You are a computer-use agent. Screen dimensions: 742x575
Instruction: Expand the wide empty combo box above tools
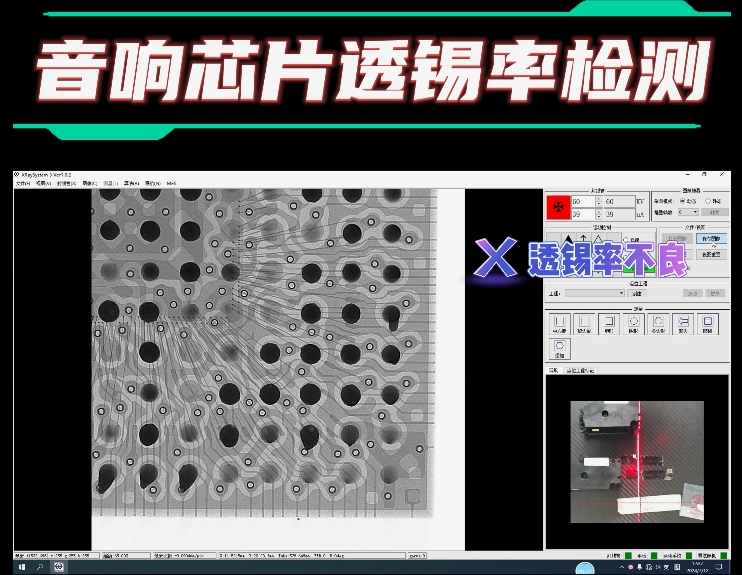pyautogui.click(x=594, y=293)
